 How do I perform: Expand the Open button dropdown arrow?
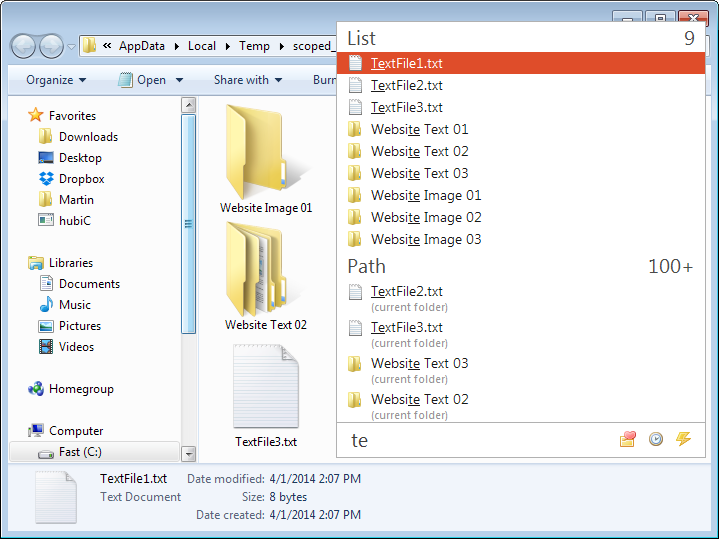tap(179, 80)
